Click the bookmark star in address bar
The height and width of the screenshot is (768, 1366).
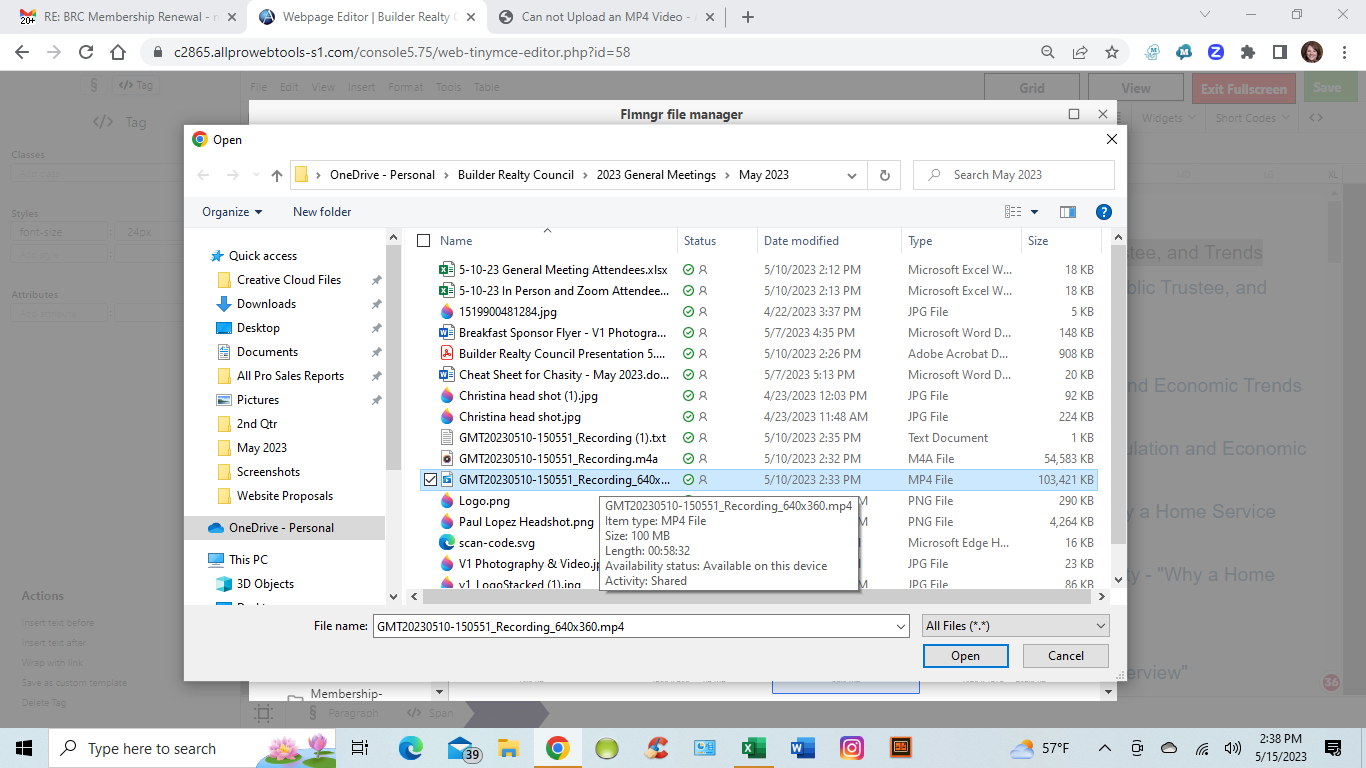[1112, 52]
